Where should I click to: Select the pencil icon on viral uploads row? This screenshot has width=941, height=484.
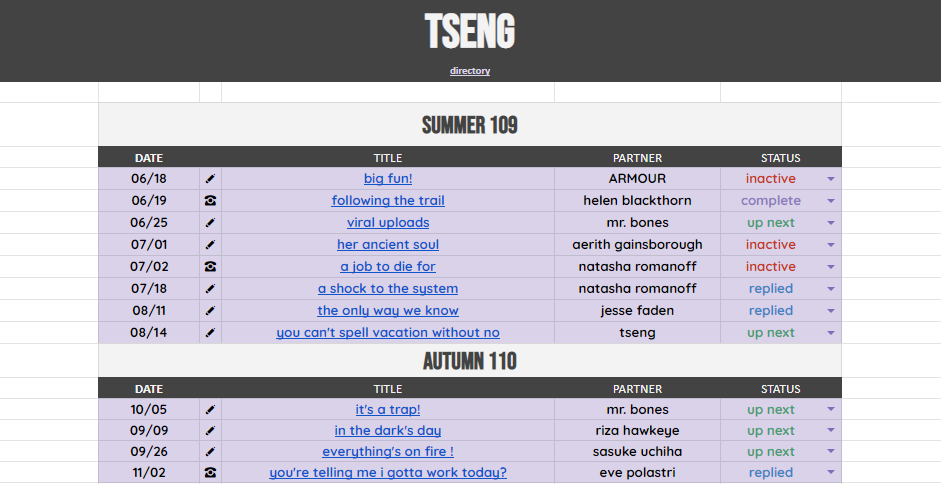(210, 223)
